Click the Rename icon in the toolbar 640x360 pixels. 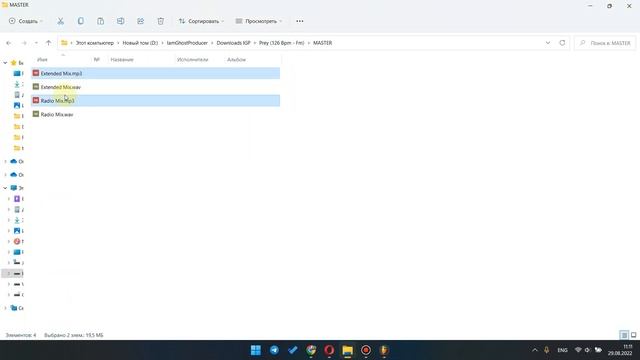120,21
